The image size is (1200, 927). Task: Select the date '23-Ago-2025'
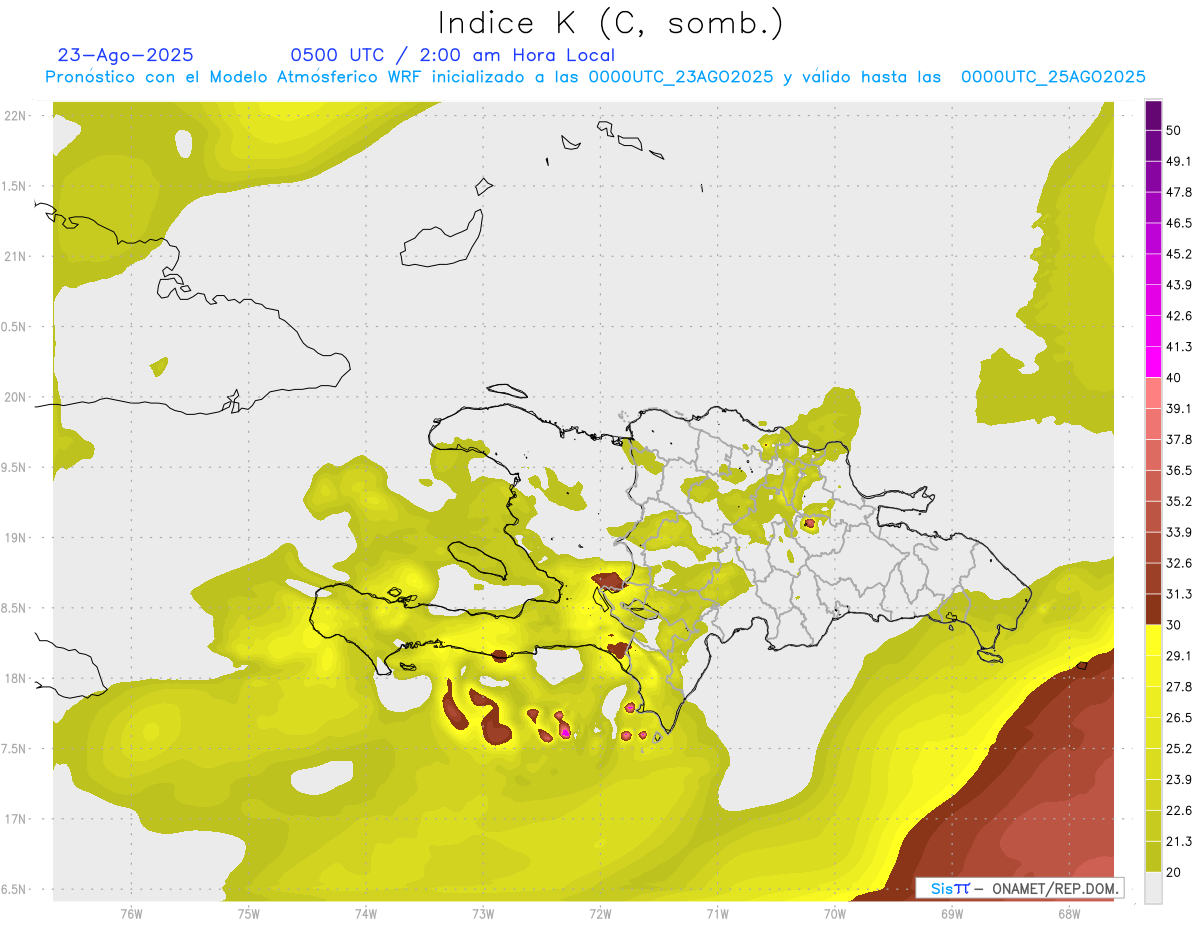click(x=126, y=55)
